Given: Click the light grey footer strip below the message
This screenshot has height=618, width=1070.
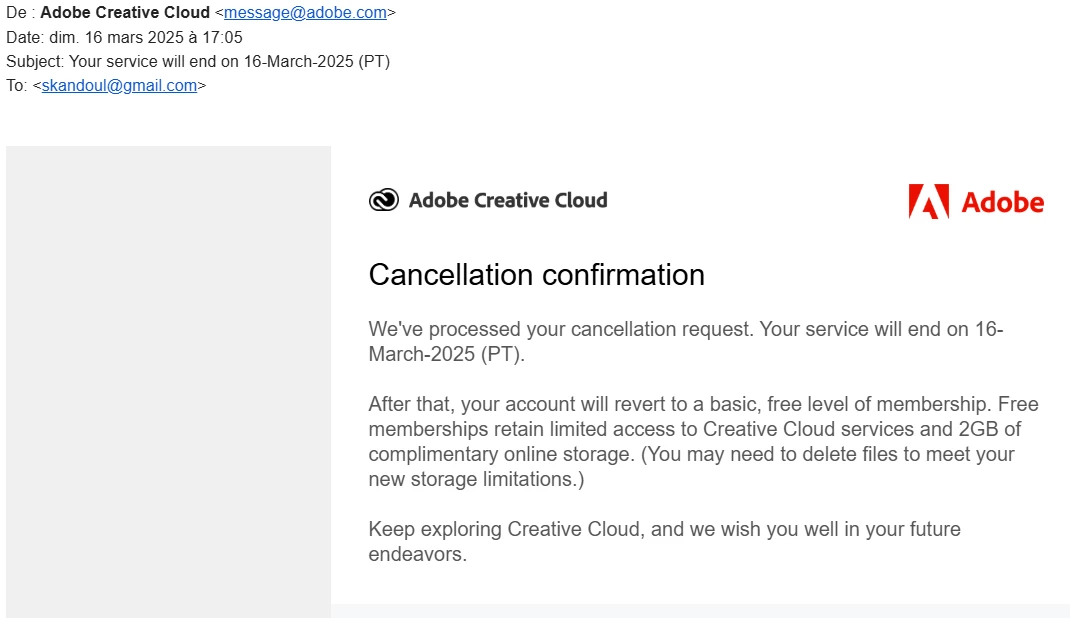Looking at the screenshot, I should 700,610.
